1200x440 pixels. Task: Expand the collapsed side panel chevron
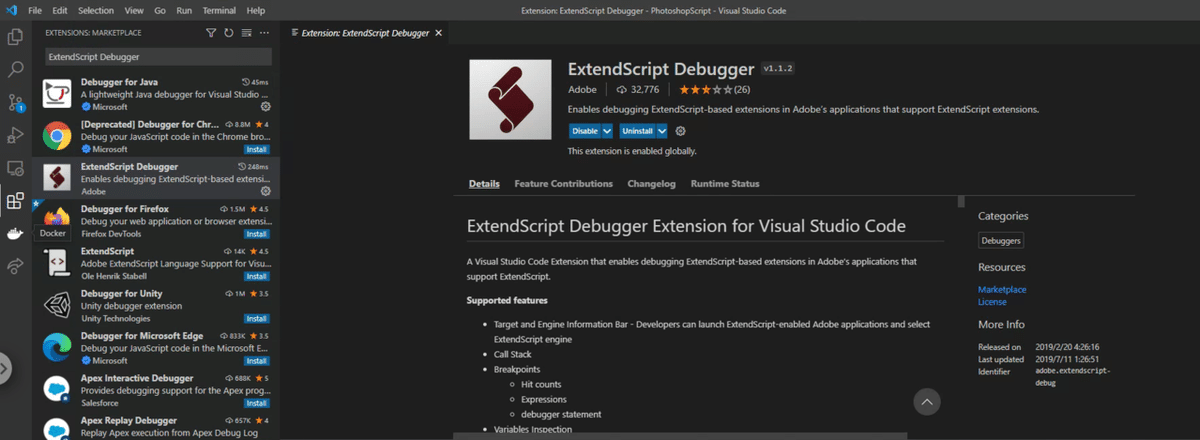point(4,368)
